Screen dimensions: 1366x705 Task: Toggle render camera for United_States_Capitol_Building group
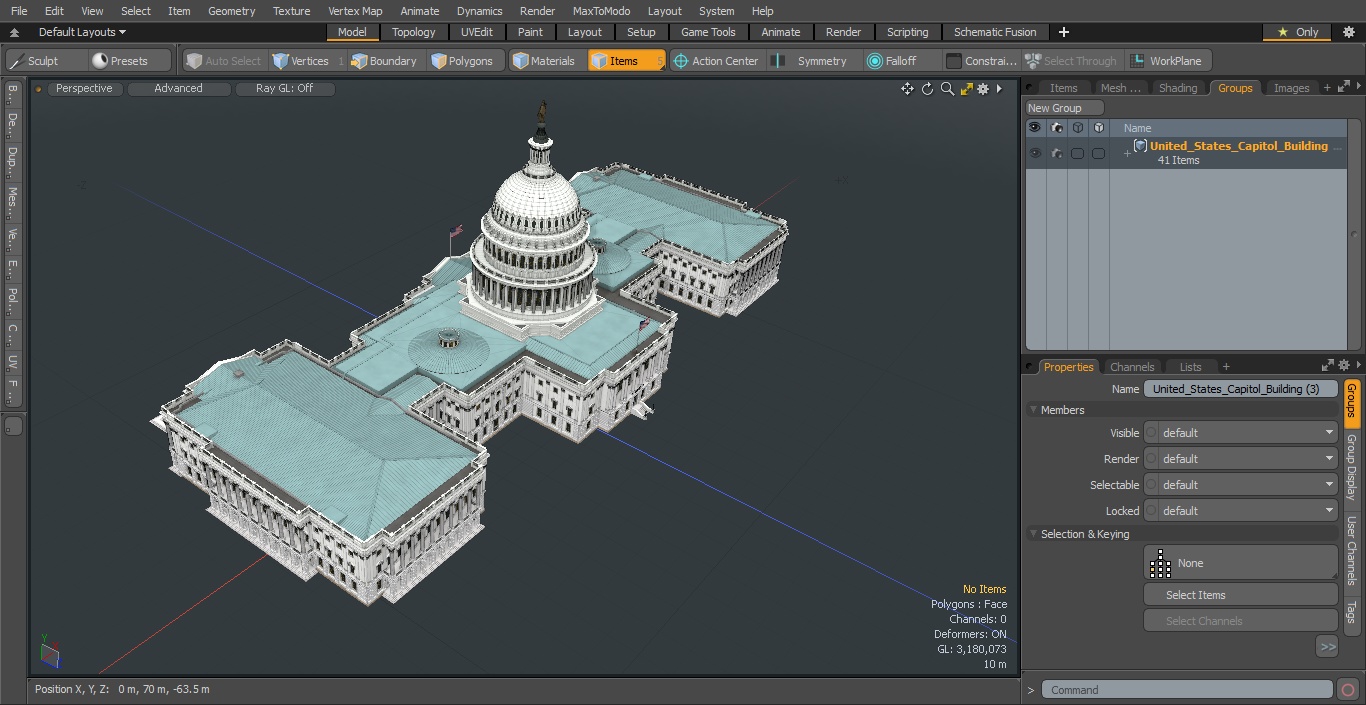click(1056, 153)
